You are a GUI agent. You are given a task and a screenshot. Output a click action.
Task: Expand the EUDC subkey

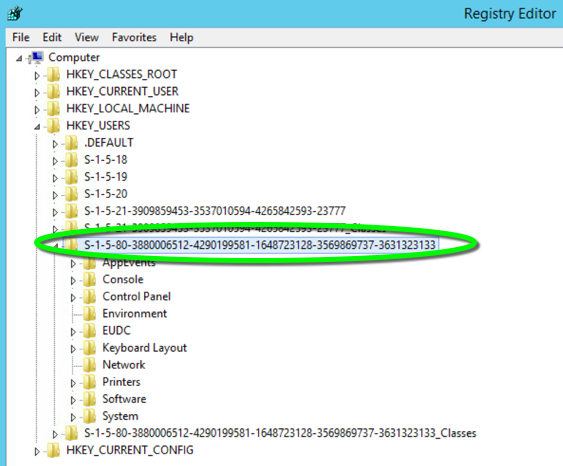[73, 332]
